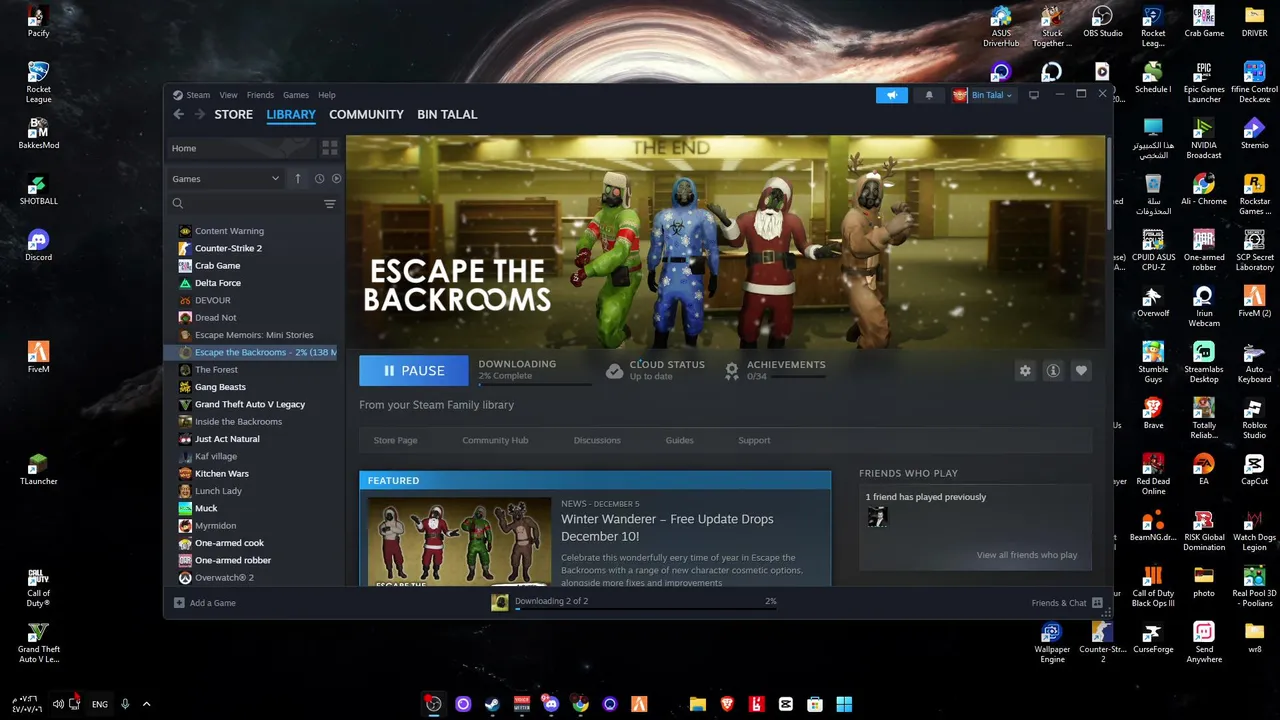
Task: Open the Support tab
Action: (754, 440)
